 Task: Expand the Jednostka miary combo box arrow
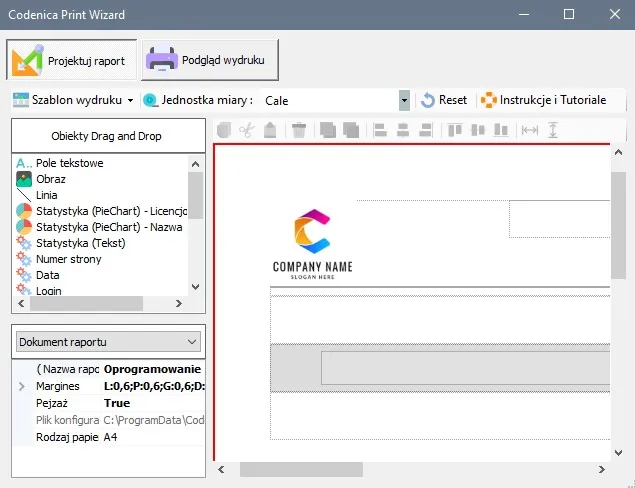(x=404, y=100)
